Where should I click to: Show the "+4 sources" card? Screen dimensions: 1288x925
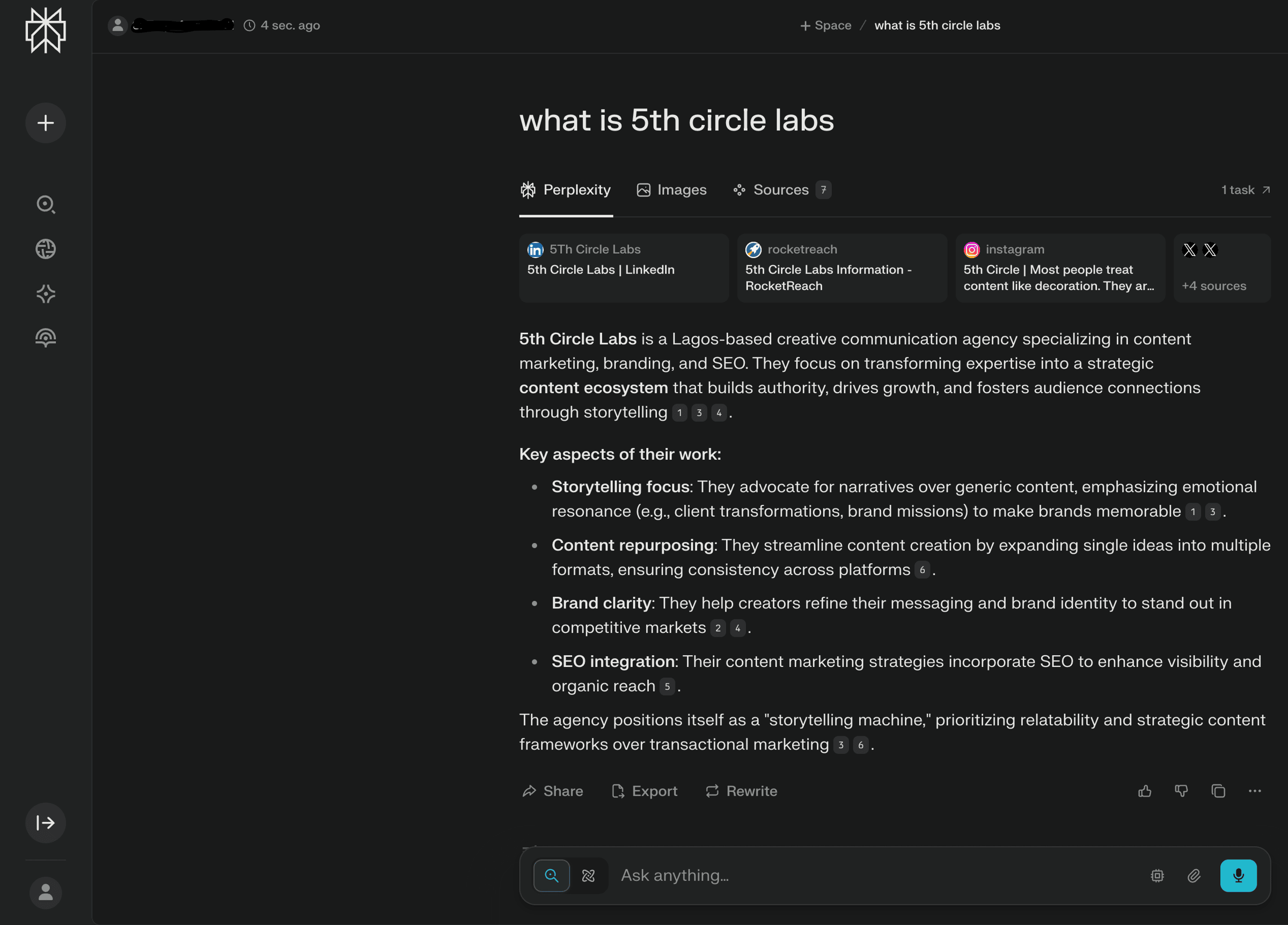(x=1221, y=267)
